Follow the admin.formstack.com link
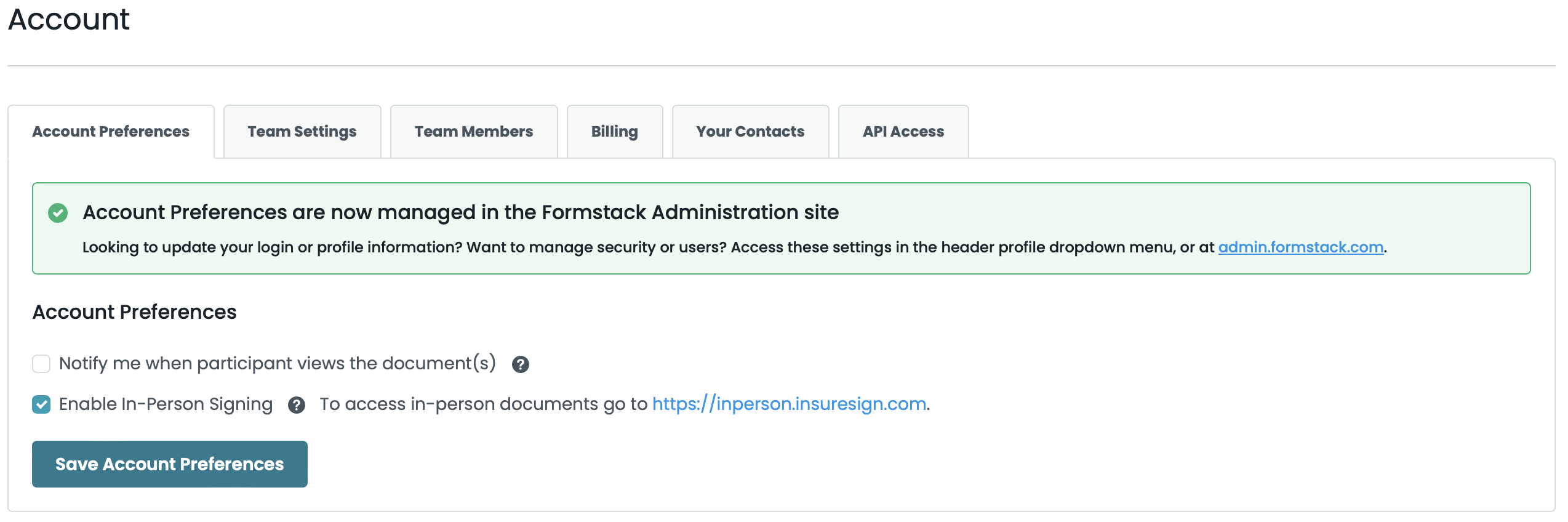1568x522 pixels. click(1300, 247)
